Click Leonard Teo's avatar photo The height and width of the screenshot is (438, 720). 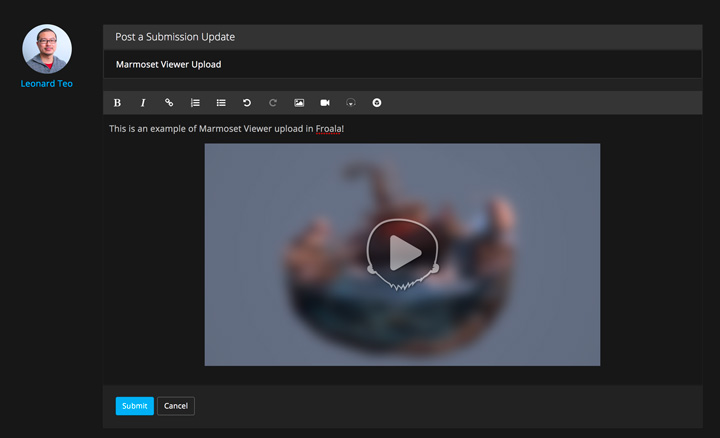47,49
